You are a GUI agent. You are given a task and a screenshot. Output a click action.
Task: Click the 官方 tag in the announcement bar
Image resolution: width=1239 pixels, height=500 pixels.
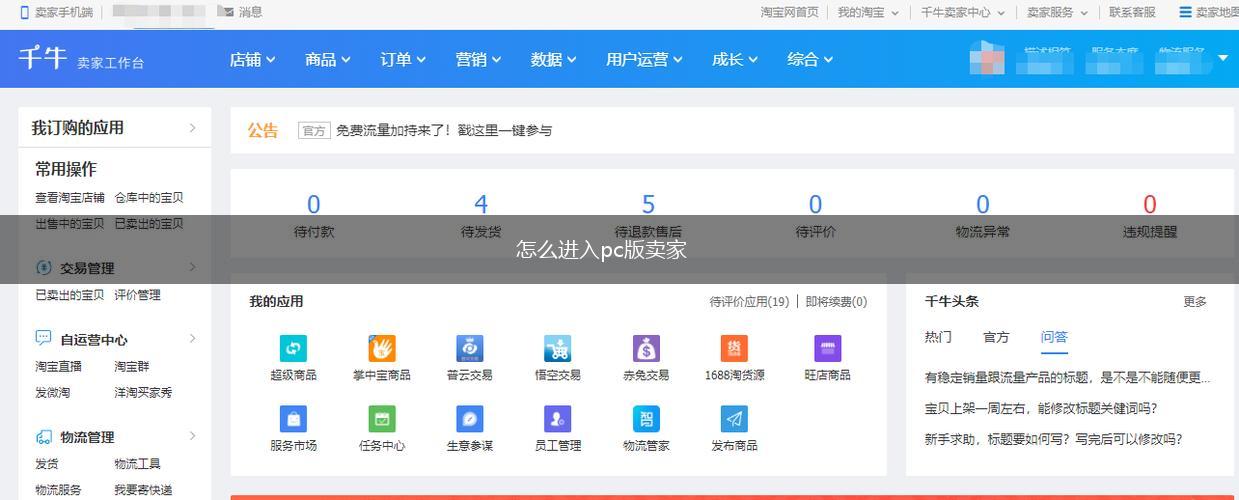click(314, 130)
